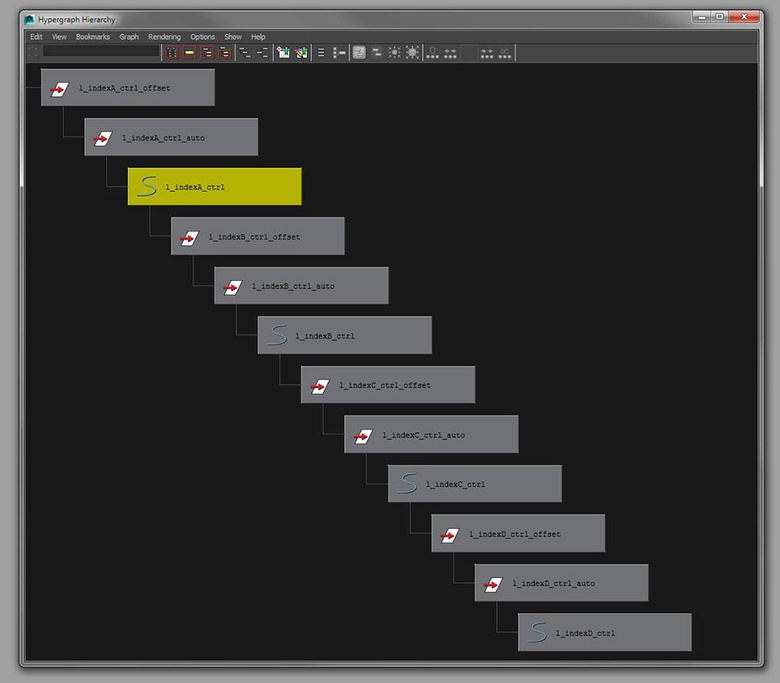
Task: Click the Frame Branch toolbar icon
Action: click(x=224, y=52)
